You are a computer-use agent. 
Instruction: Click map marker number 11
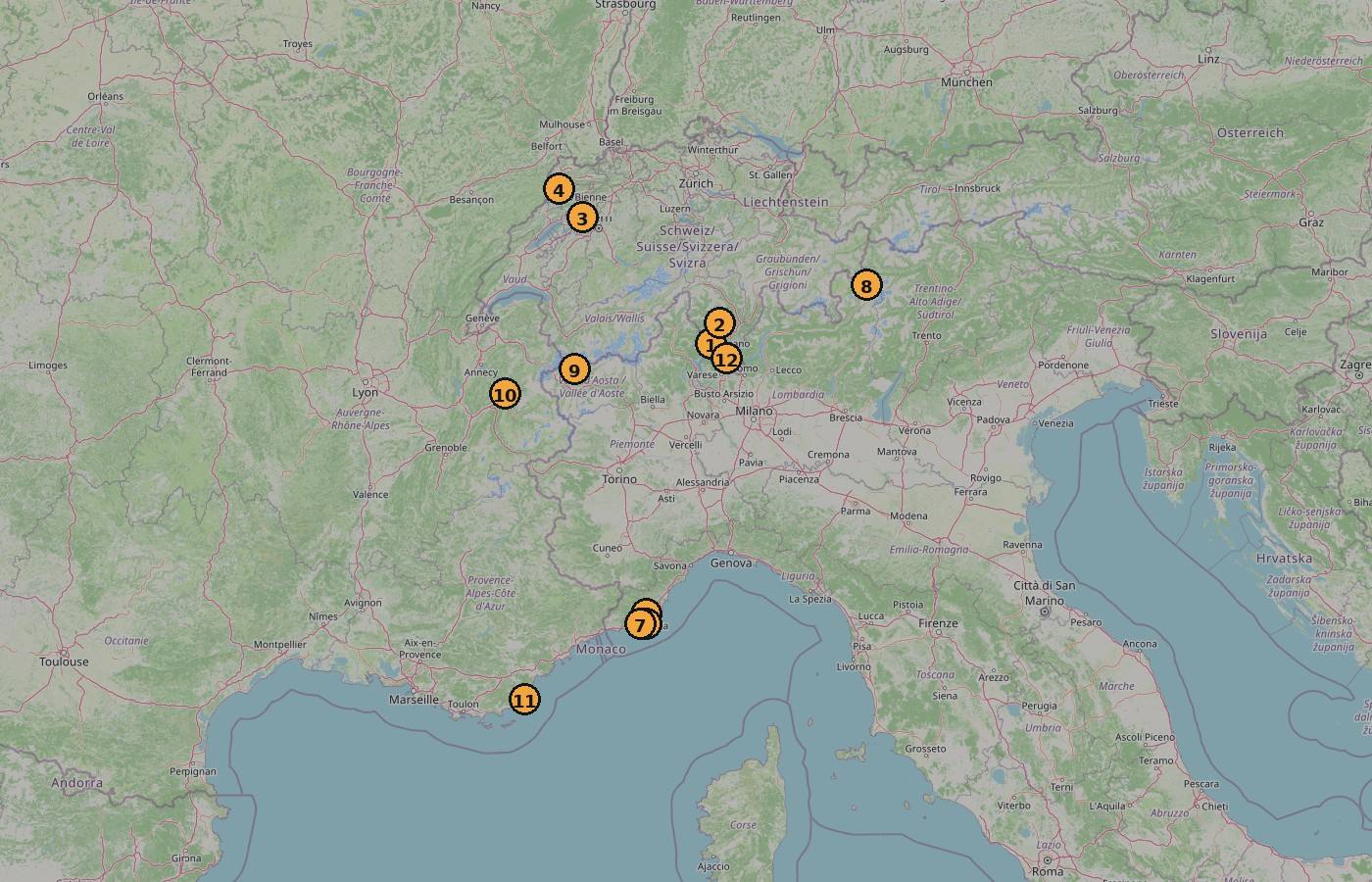pyautogui.click(x=525, y=700)
